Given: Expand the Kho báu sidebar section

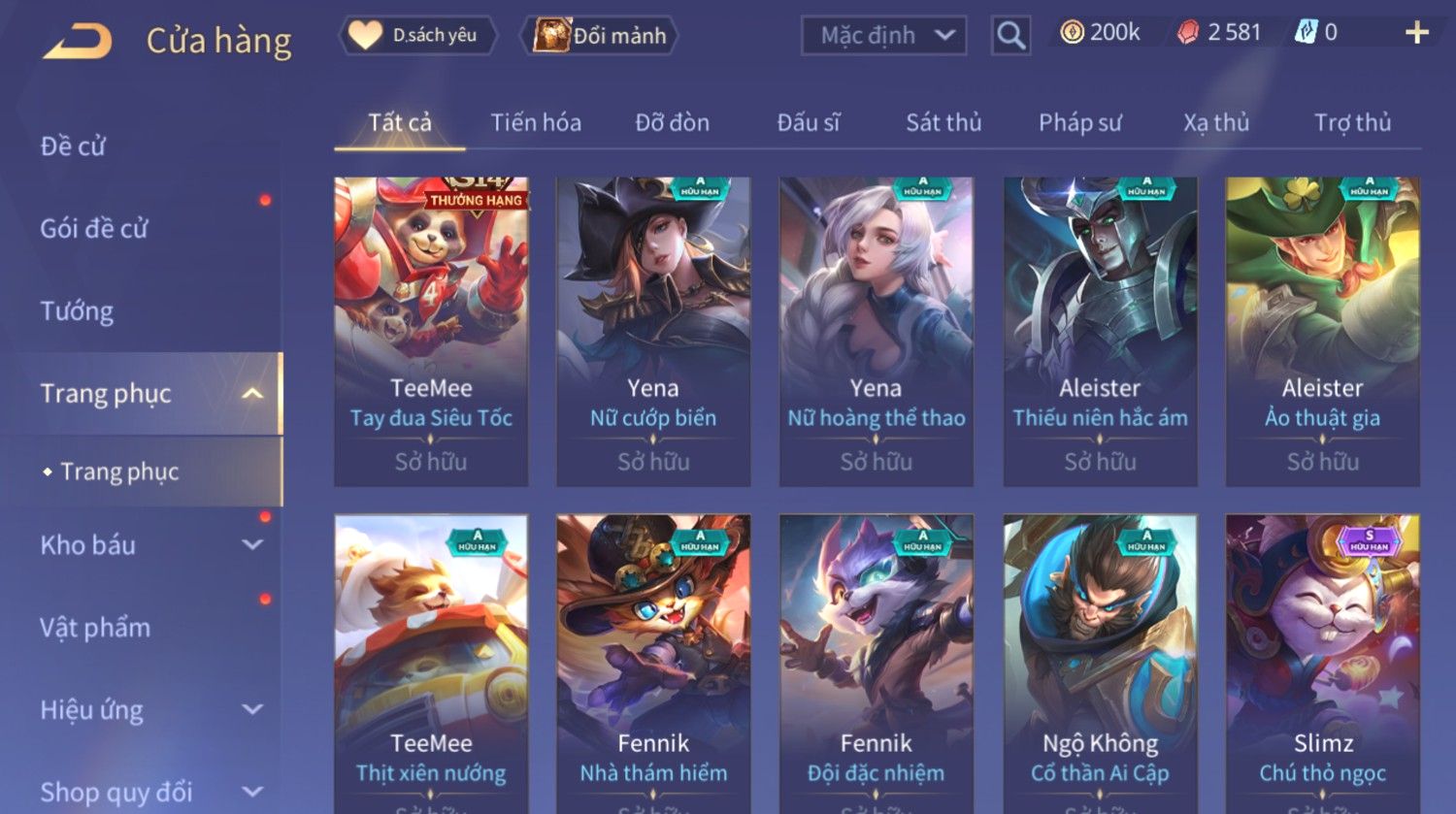Looking at the screenshot, I should coord(252,545).
